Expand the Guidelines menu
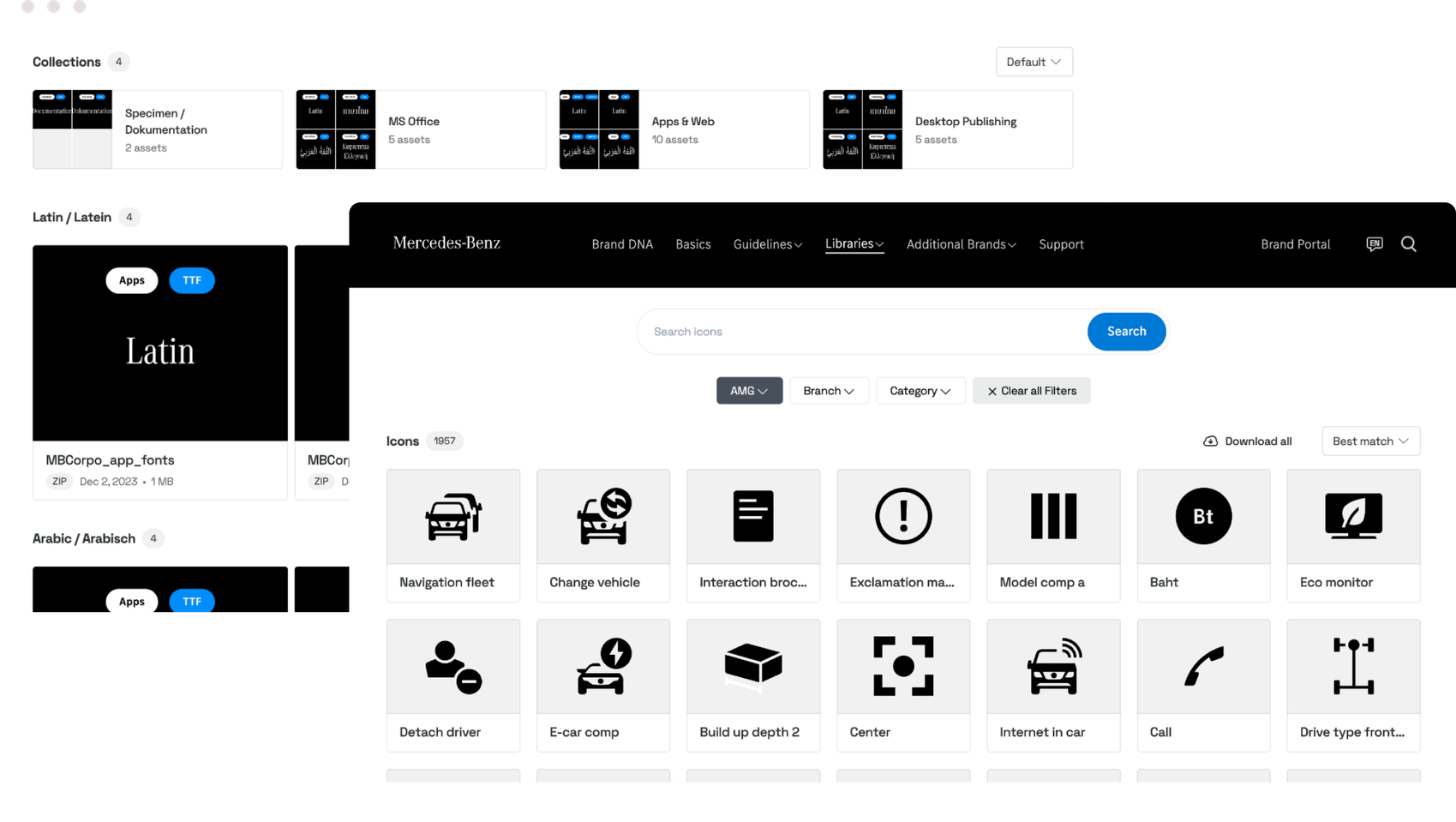This screenshot has width=1456, height=822. [x=768, y=244]
